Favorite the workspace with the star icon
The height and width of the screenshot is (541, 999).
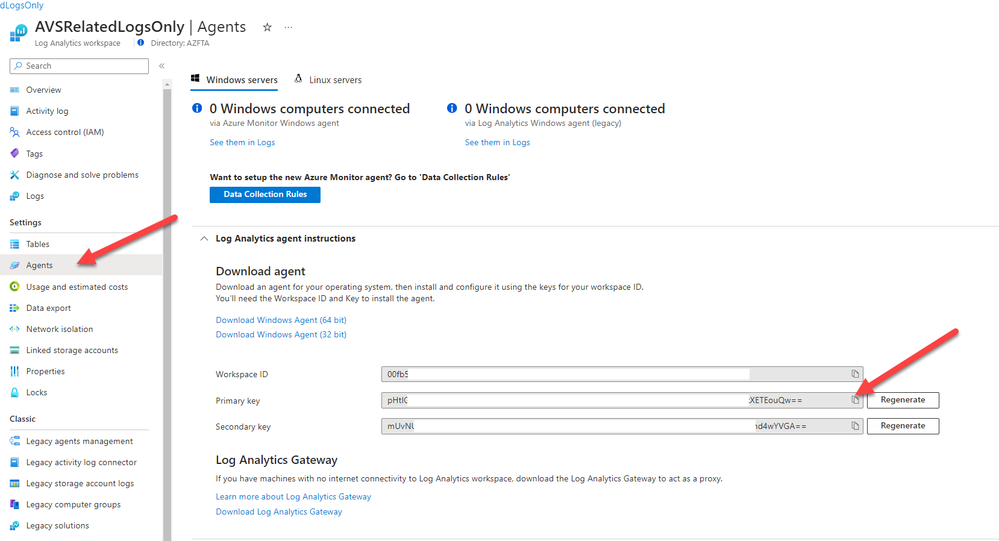click(268, 27)
